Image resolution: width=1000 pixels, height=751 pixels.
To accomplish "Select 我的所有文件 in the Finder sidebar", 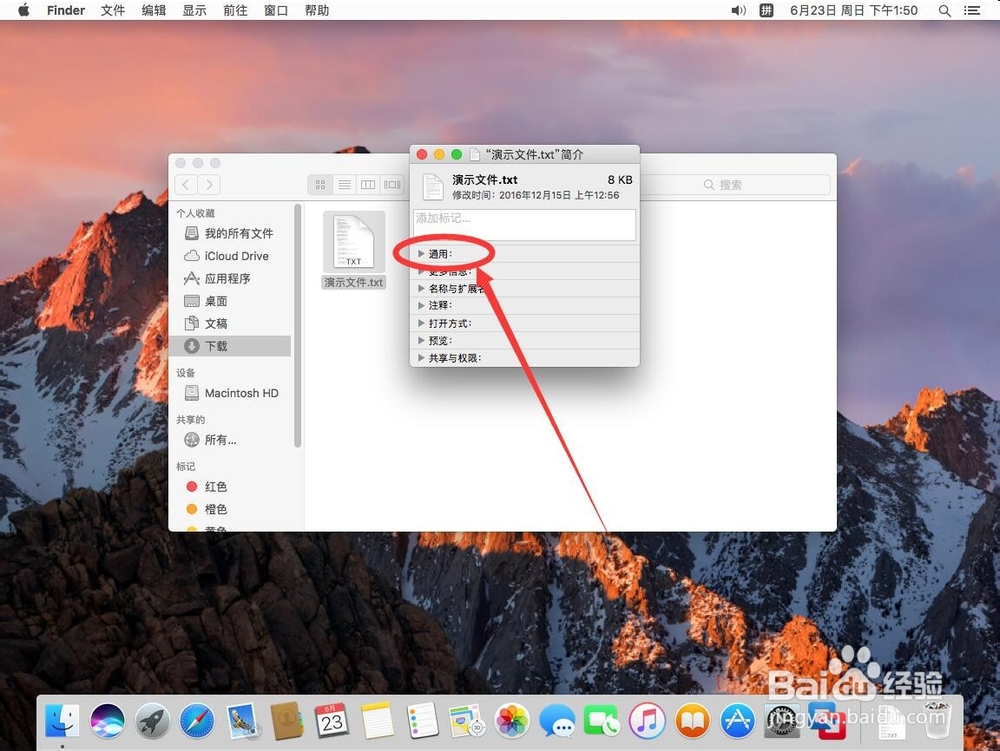I will [x=230, y=233].
